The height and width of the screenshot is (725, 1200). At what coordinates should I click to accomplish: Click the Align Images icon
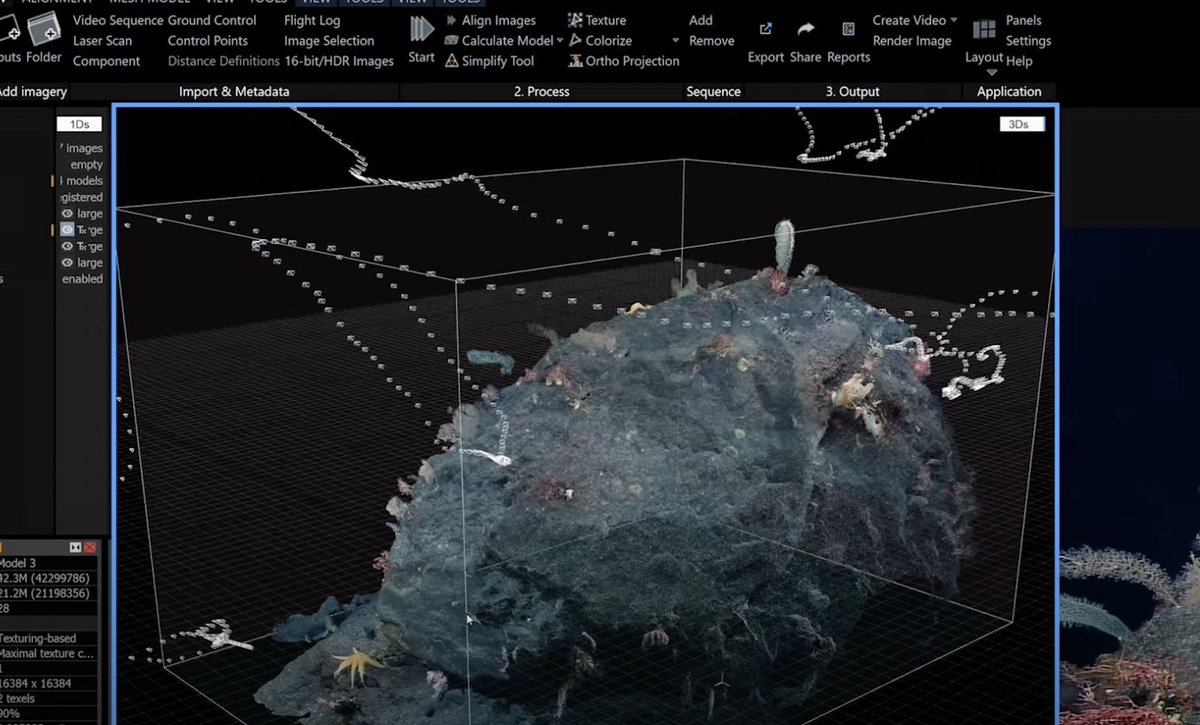tap(451, 20)
